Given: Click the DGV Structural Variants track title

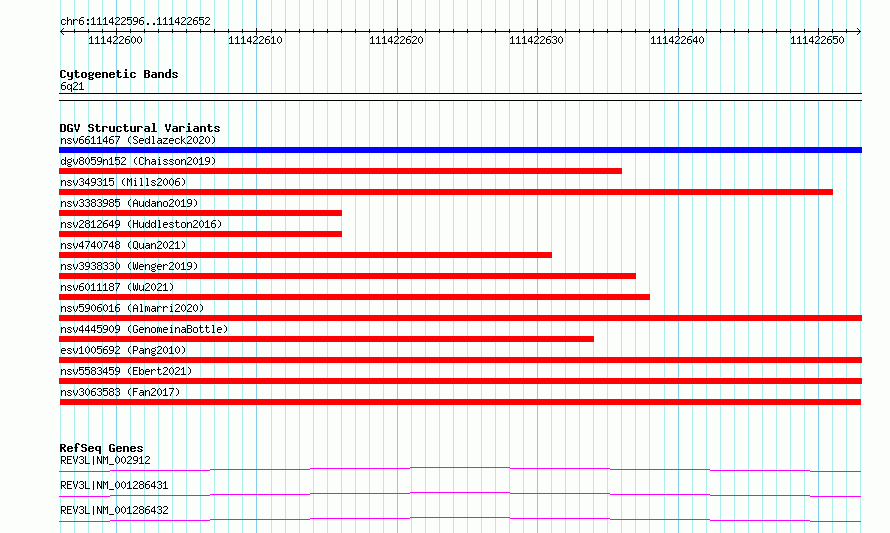Looking at the screenshot, I should [140, 128].
